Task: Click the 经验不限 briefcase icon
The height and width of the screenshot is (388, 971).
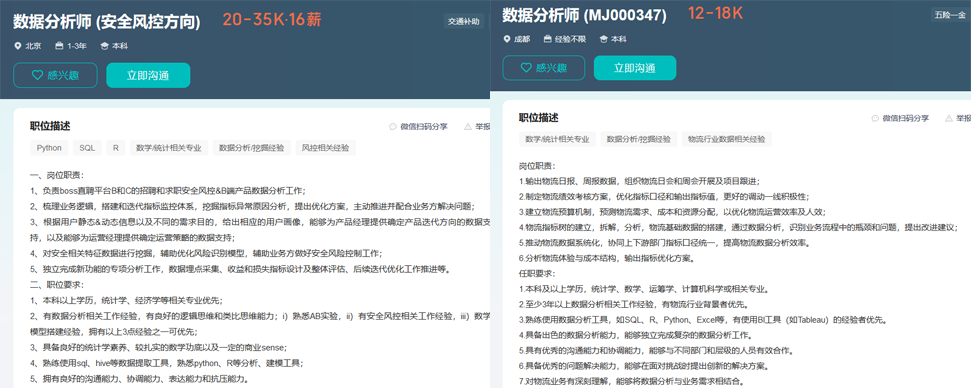Action: click(547, 39)
